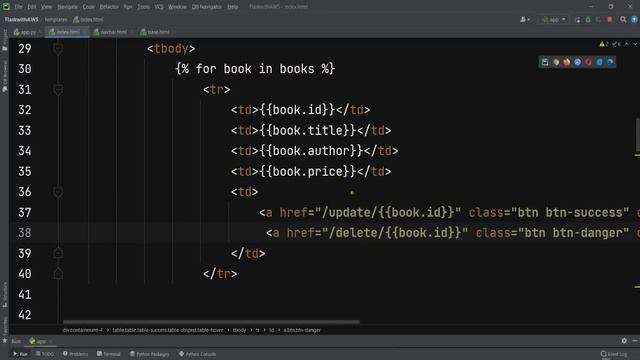
Task: Open the Favorites star sidebar button
Action: [x=4, y=329]
